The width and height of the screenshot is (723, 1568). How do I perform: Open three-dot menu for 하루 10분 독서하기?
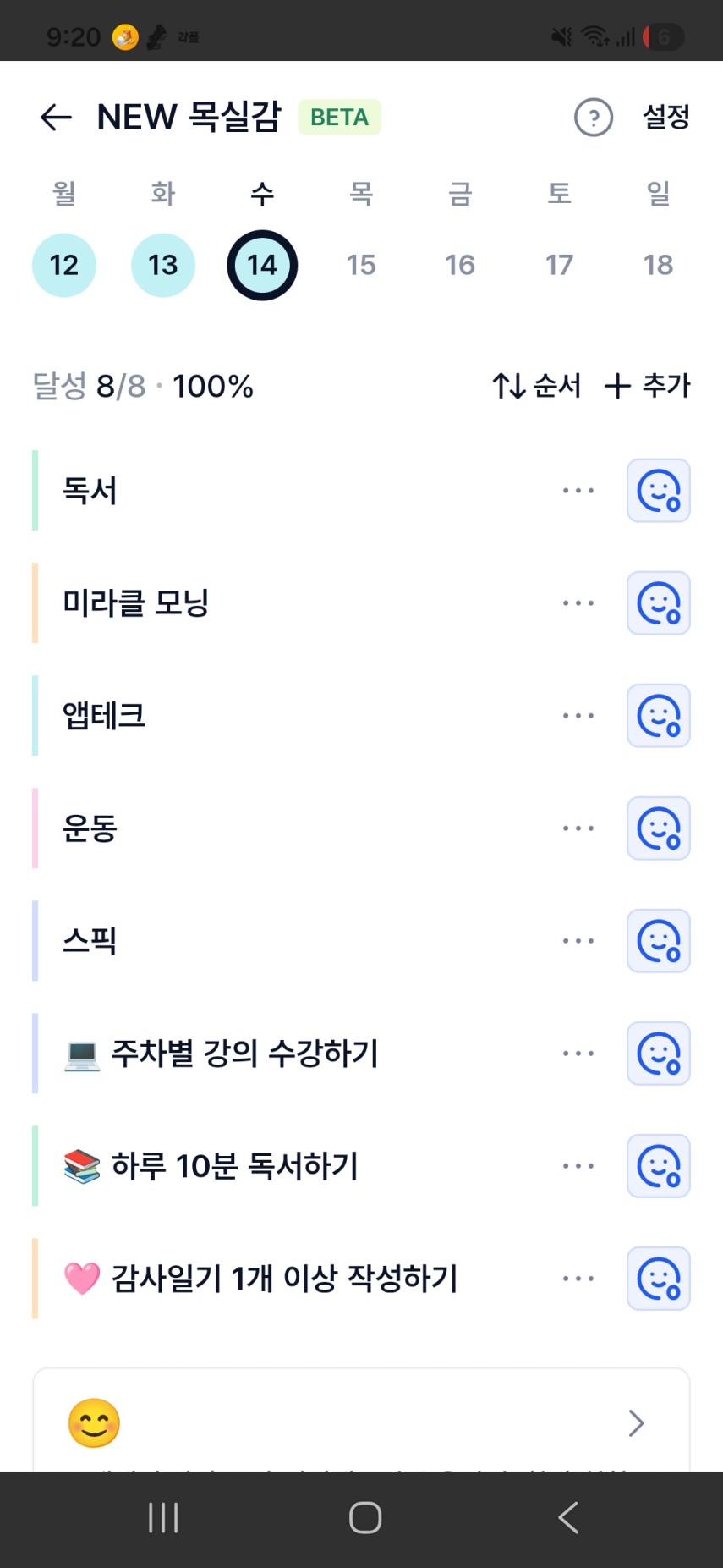(578, 1166)
